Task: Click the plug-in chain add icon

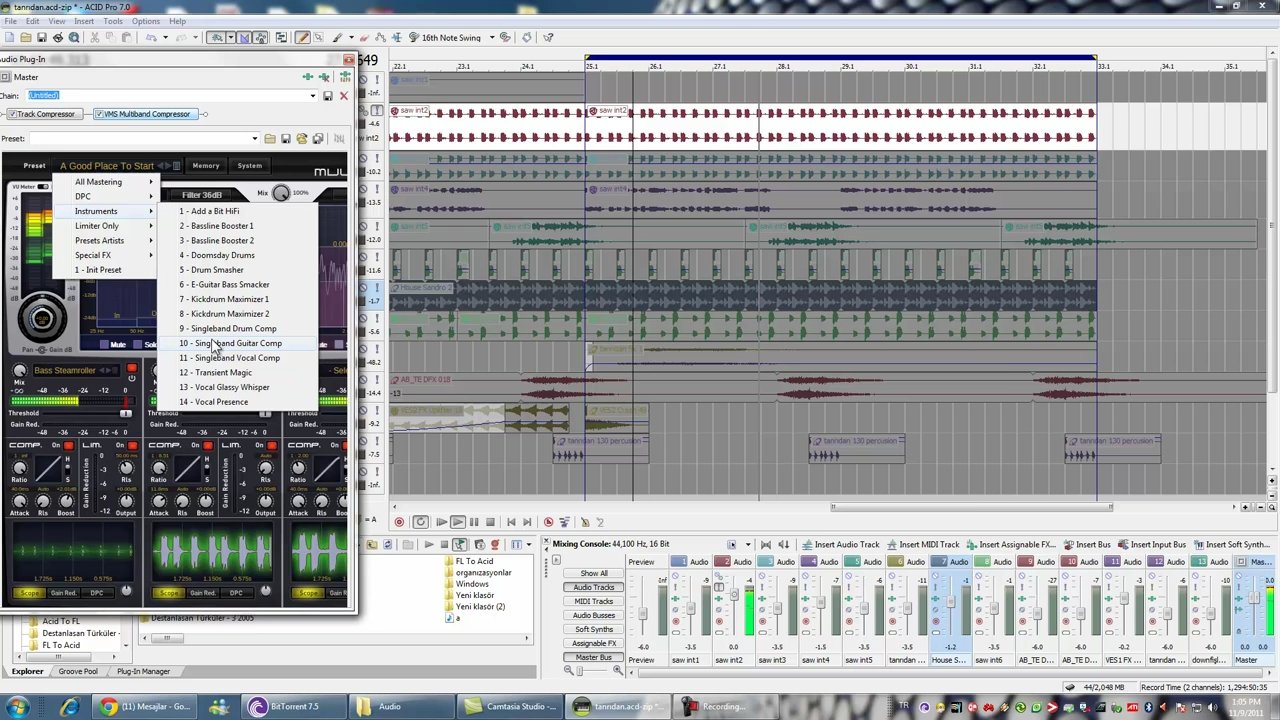Action: (x=308, y=77)
